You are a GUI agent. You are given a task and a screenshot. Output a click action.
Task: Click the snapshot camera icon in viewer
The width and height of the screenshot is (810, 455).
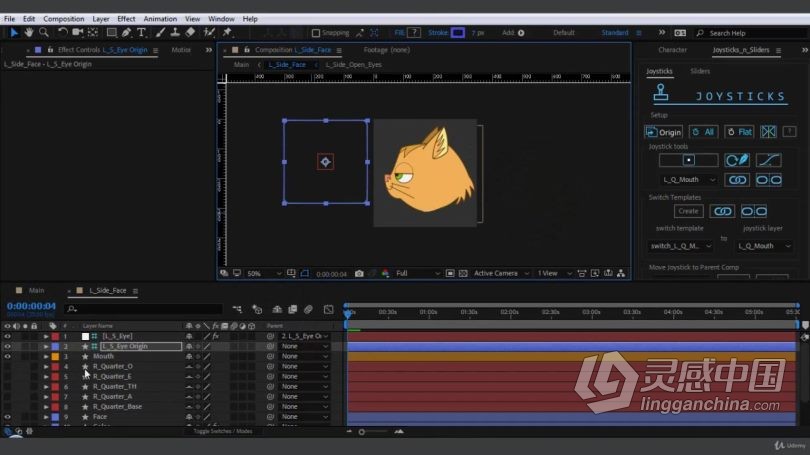[359, 273]
